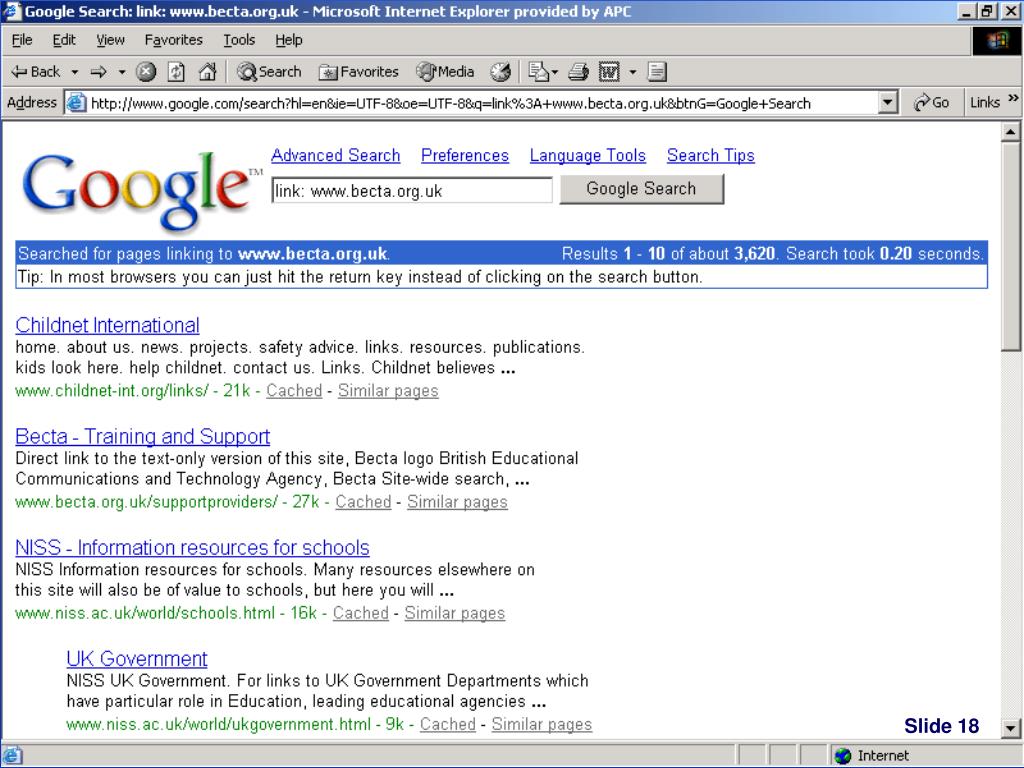Image resolution: width=1024 pixels, height=768 pixels.
Task: Click the www.niss.ac.uk/world/schools.html URL text
Action: 145,613
